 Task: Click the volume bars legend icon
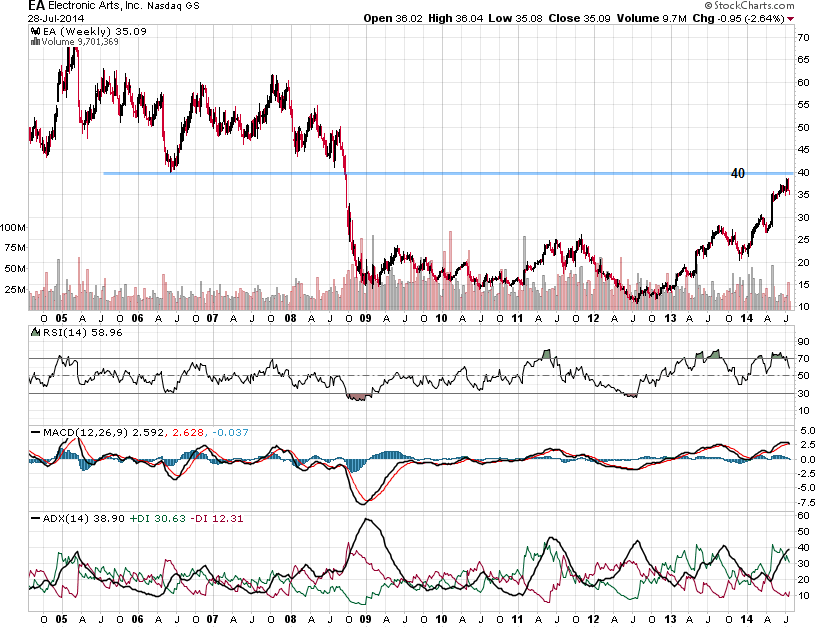tap(35, 42)
